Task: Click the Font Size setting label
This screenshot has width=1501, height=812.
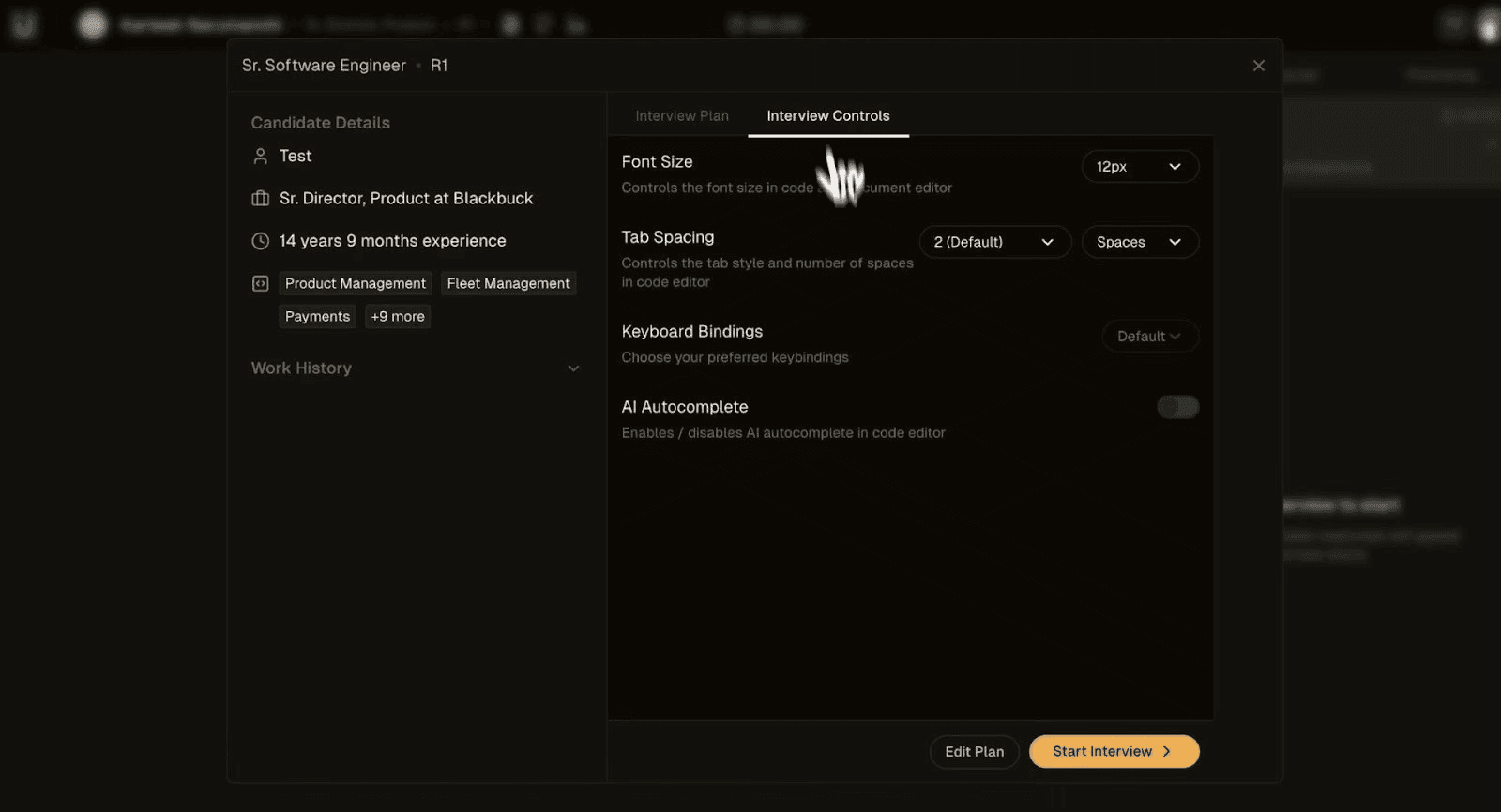Action: (x=657, y=162)
